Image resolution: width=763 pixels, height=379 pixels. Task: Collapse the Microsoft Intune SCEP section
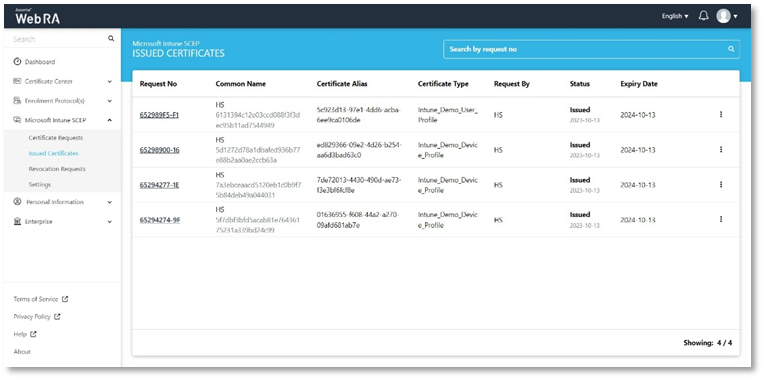click(62, 120)
